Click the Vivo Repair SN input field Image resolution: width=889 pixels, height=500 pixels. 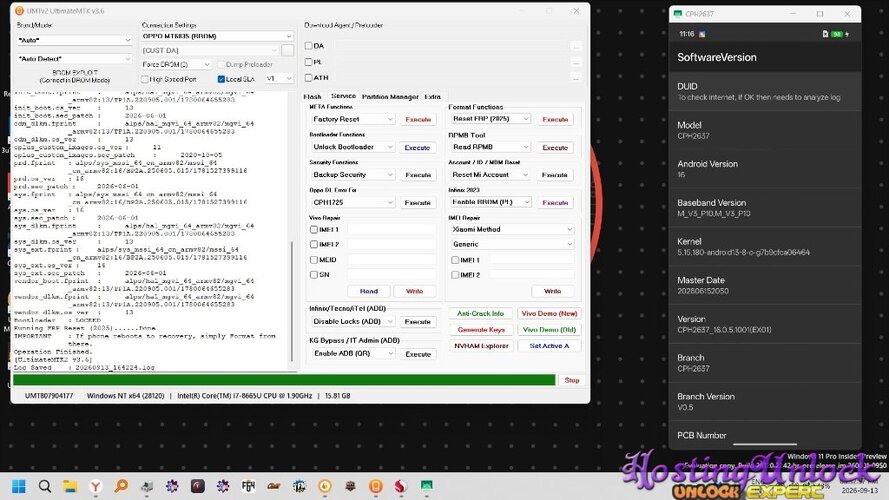[x=391, y=274]
